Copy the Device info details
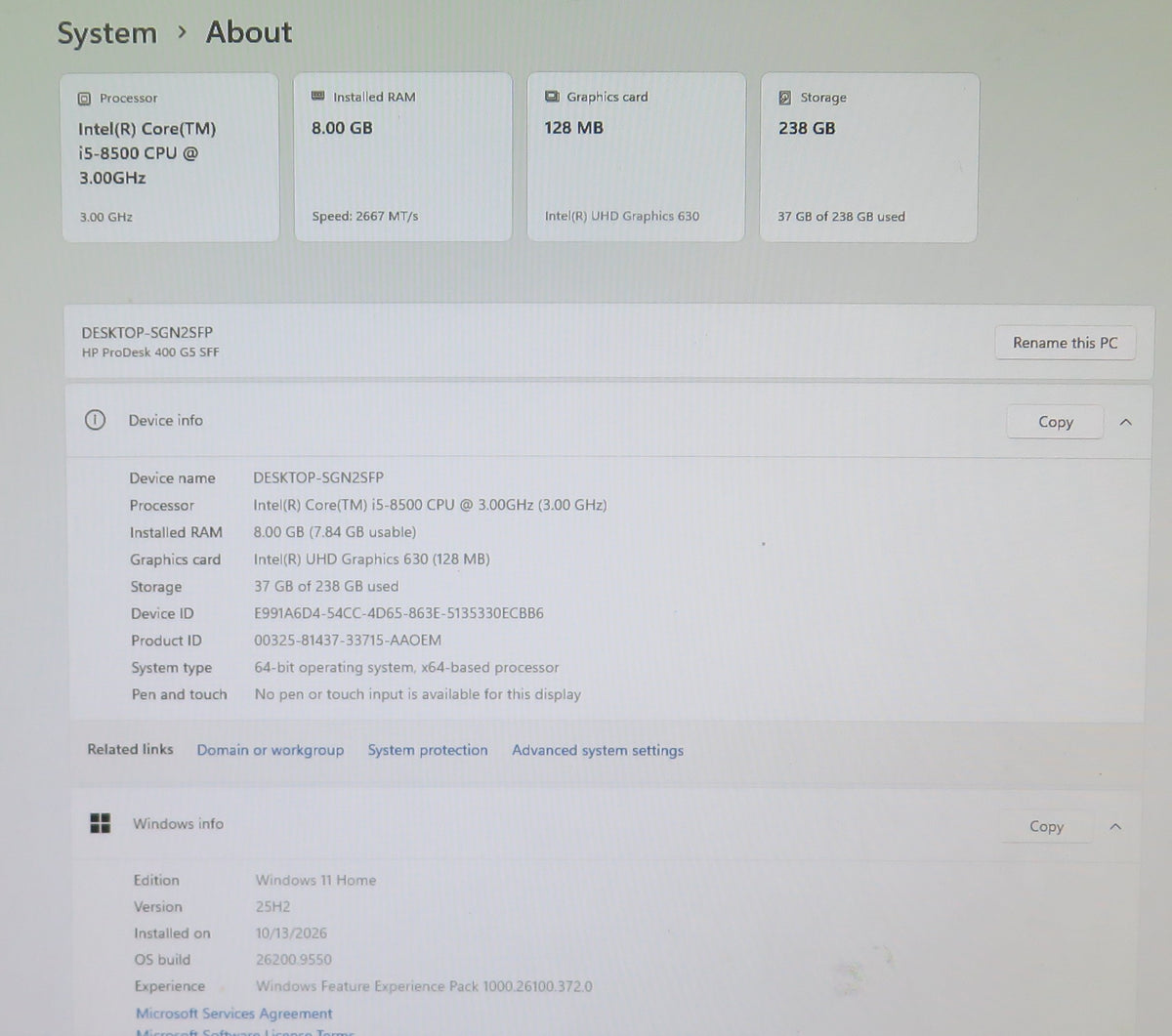Screen dimensions: 1172x1036 coord(1055,422)
